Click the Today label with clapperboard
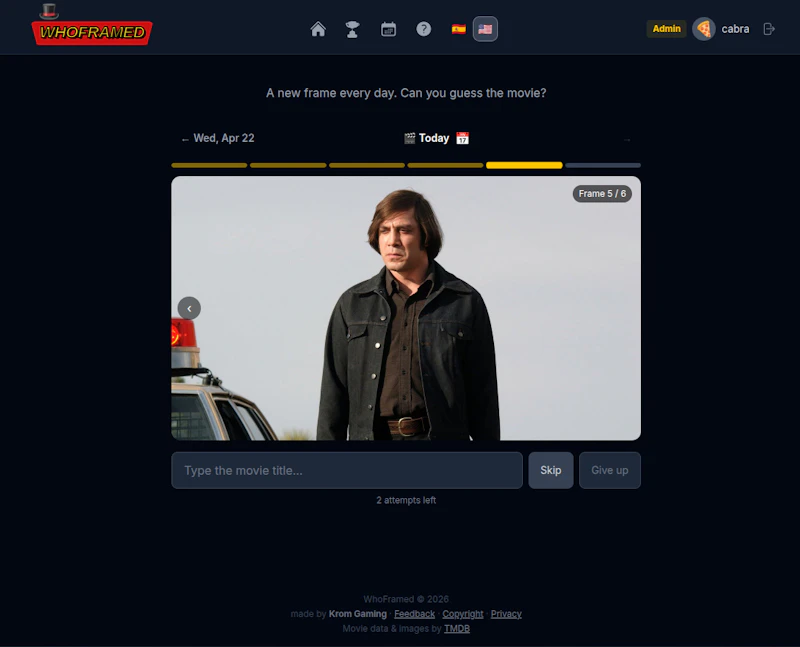Screen dimensions: 800x647 [427, 138]
